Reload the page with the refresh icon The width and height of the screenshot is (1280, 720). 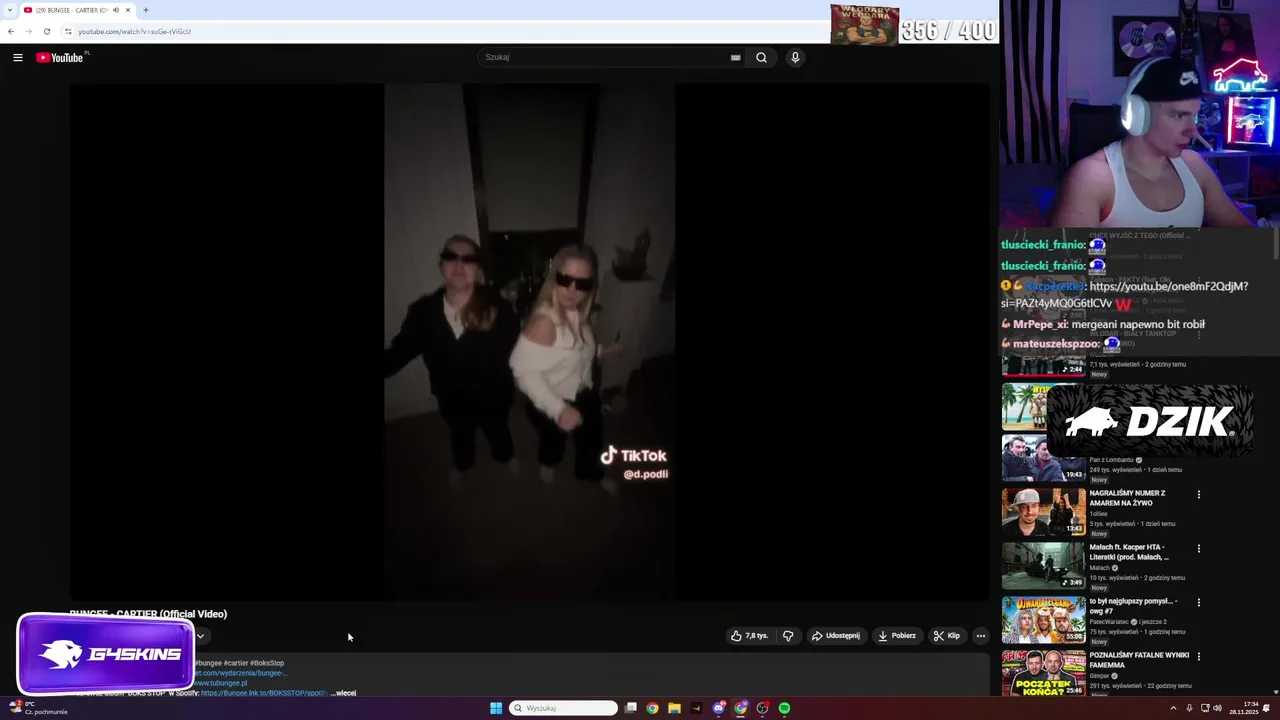[x=46, y=31]
